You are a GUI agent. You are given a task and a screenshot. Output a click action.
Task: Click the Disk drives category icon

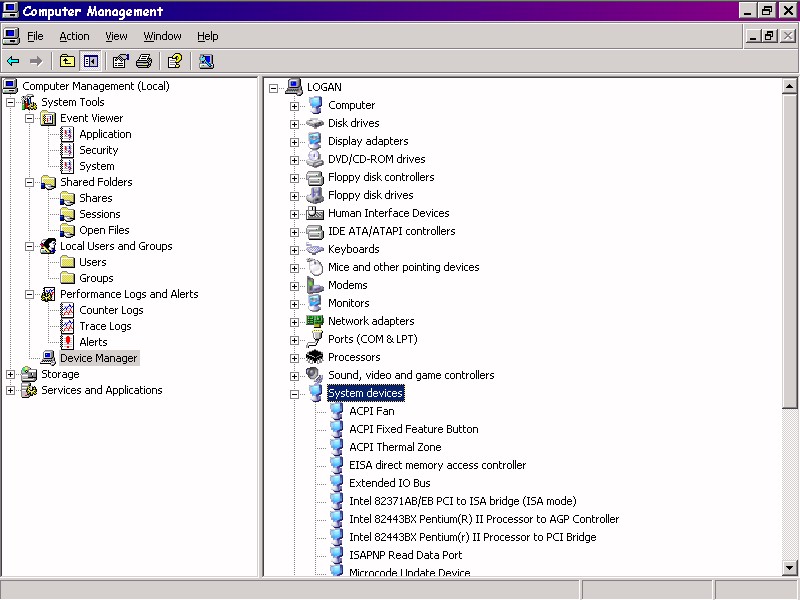pyautogui.click(x=315, y=123)
